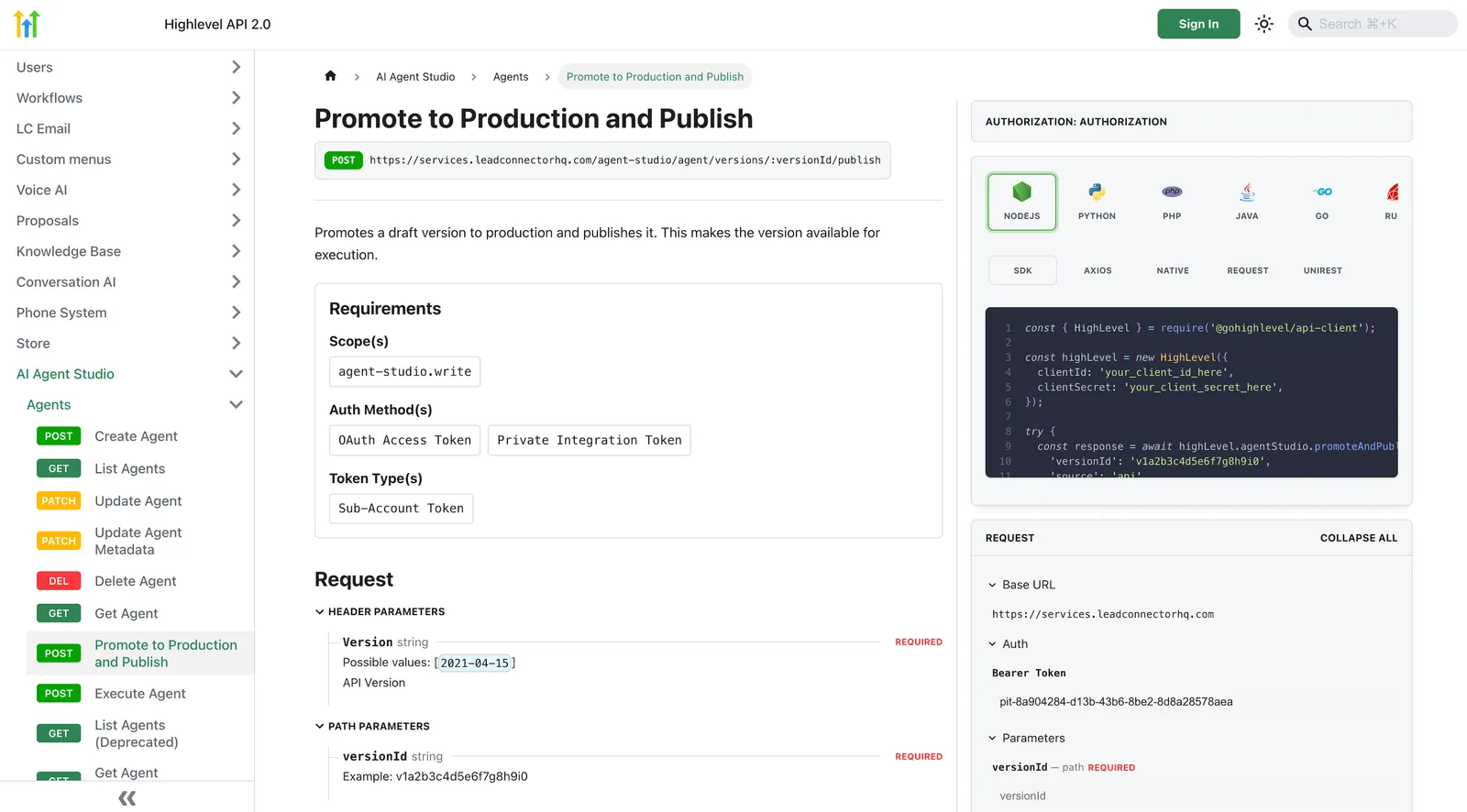Click the Authorization panel header
The height and width of the screenshot is (812, 1467).
pyautogui.click(x=1191, y=121)
